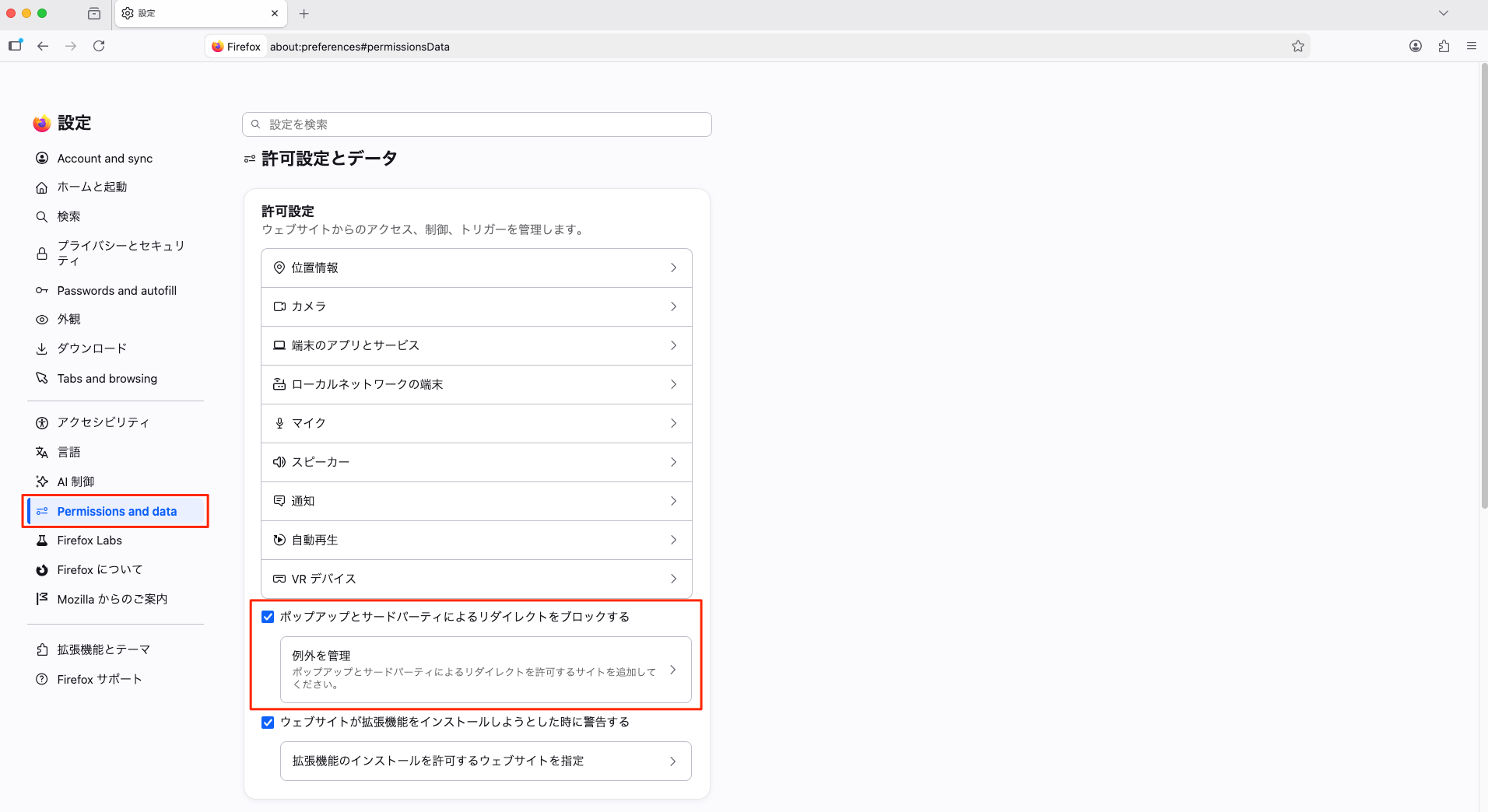Click the notification bubble icon for 通知
1488x812 pixels.
point(279,501)
